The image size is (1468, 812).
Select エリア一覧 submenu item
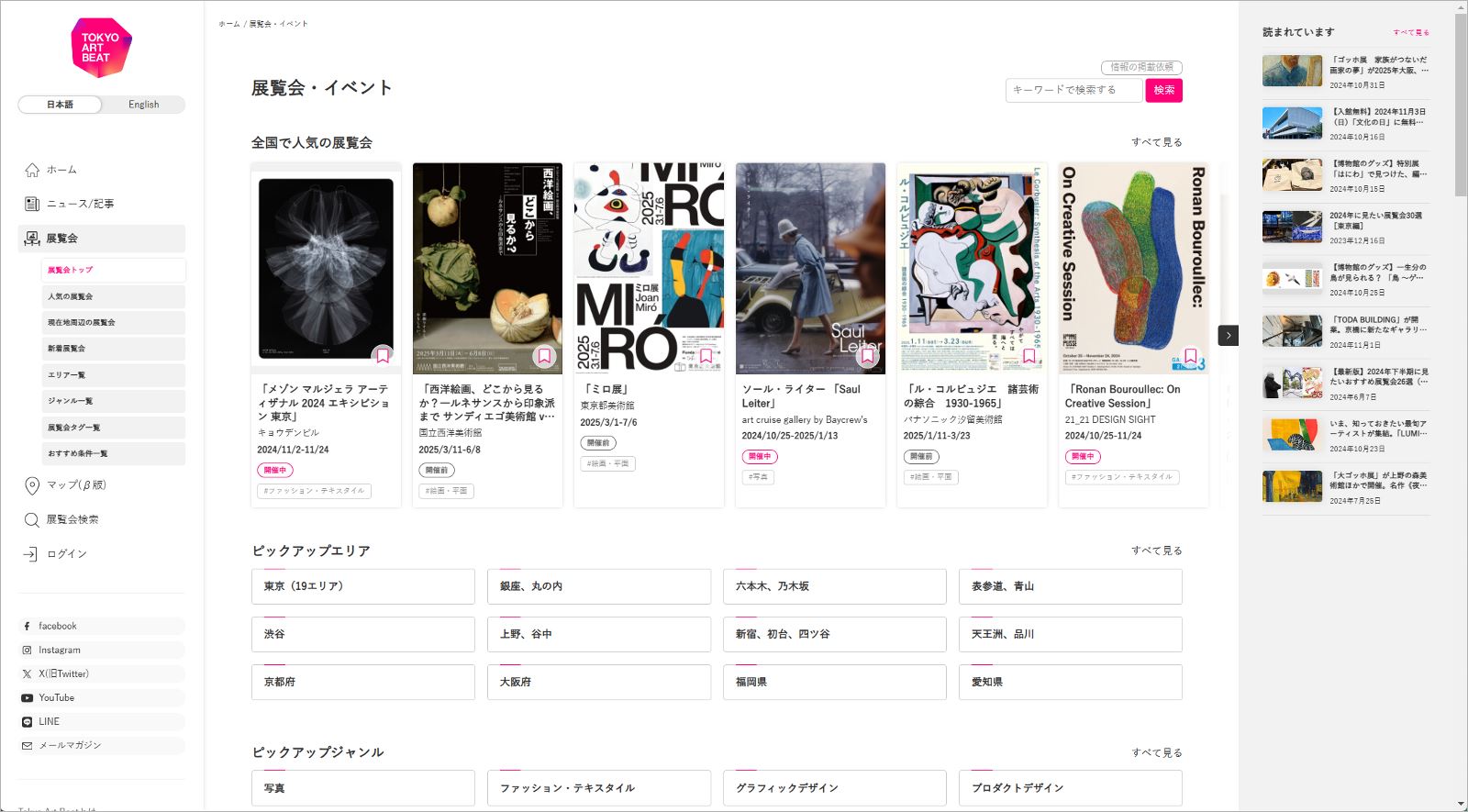(x=113, y=374)
